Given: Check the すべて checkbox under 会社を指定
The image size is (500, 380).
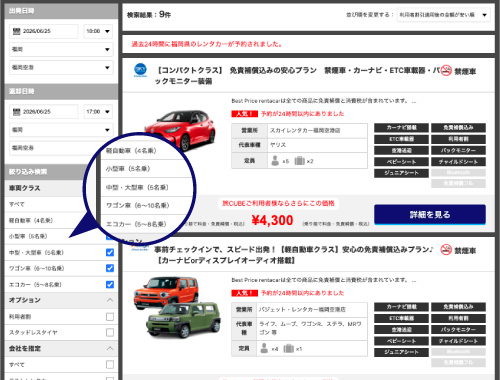Looking at the screenshot, I should coord(110,364).
